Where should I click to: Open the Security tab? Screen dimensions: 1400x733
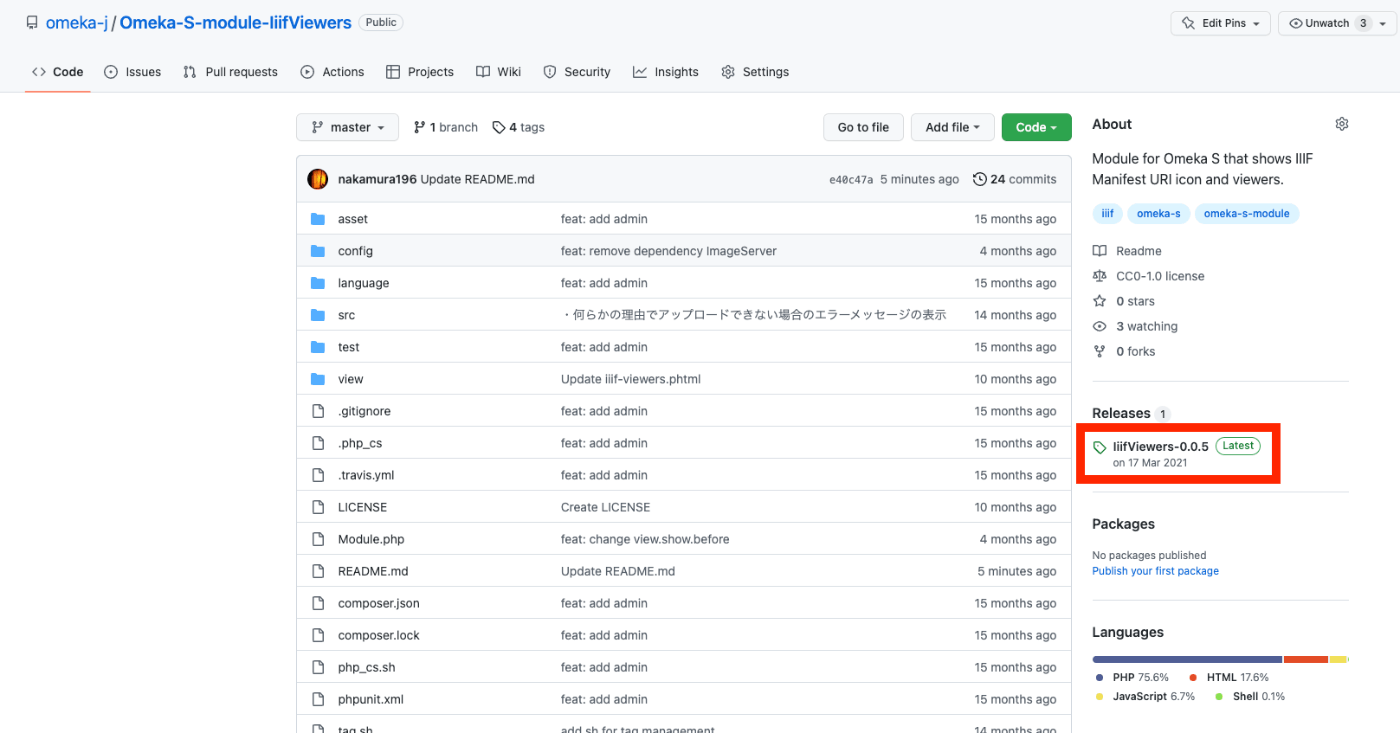point(577,72)
